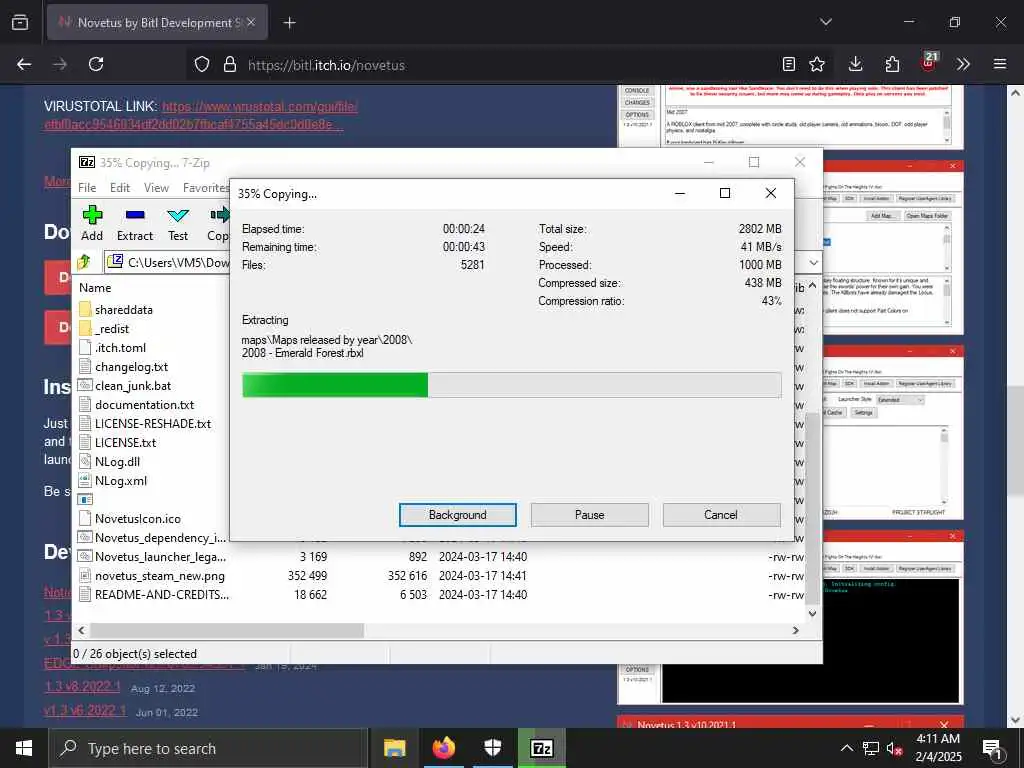Open the Firefox View icon
The width and height of the screenshot is (1024, 768).
[x=20, y=22]
